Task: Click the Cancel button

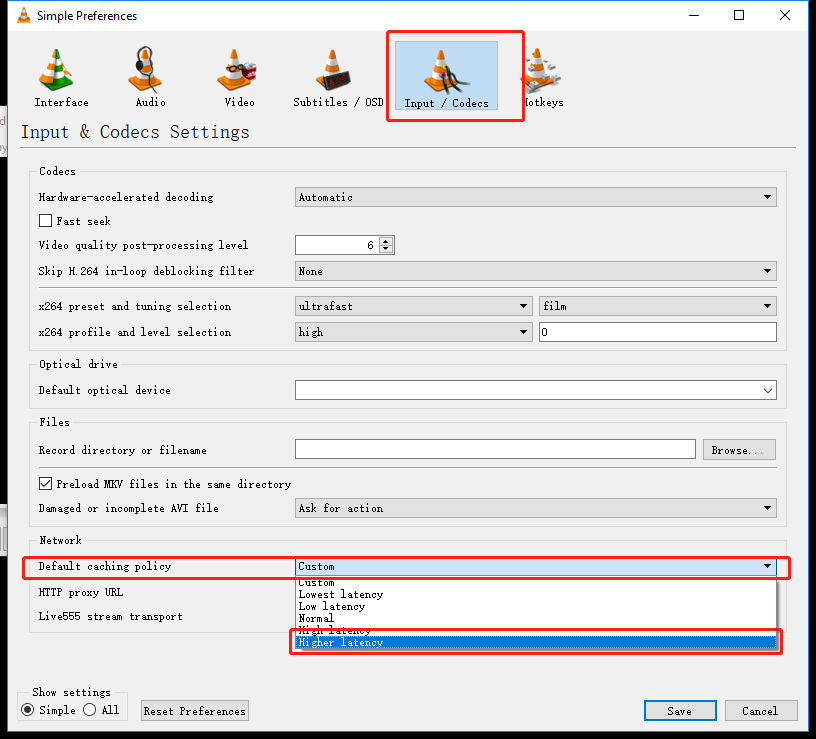Action: 760,711
